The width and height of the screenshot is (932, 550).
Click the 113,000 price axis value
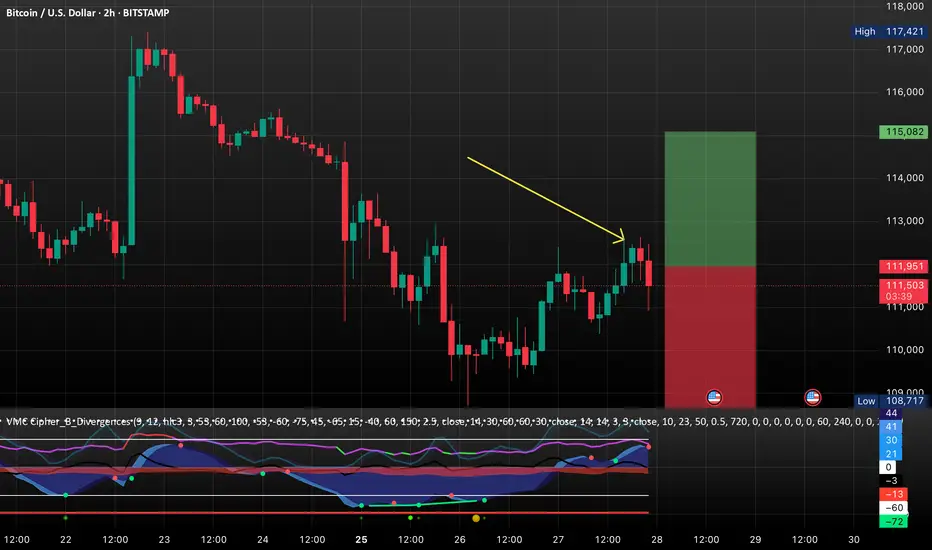pyautogui.click(x=905, y=221)
